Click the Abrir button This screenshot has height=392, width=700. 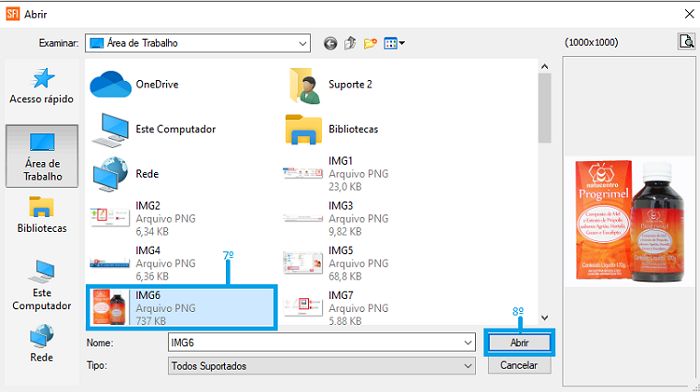[519, 343]
